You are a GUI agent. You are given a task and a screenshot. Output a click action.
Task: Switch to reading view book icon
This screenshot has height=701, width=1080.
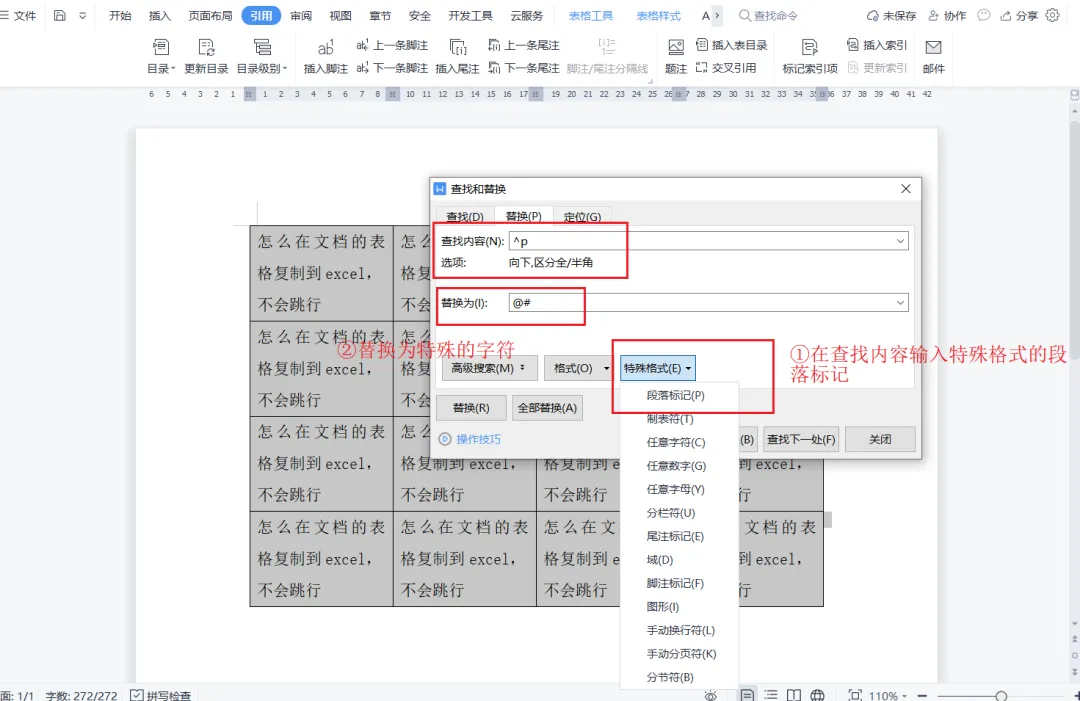point(794,695)
